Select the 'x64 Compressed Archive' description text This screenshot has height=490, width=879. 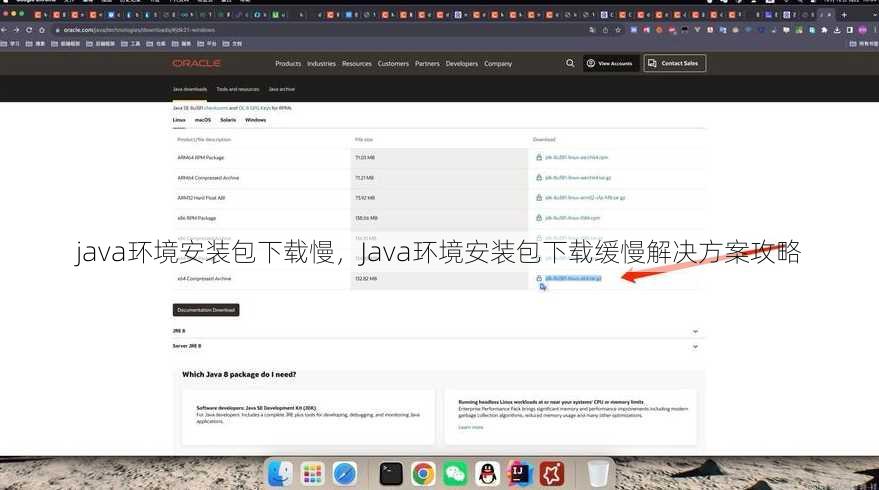click(x=204, y=279)
